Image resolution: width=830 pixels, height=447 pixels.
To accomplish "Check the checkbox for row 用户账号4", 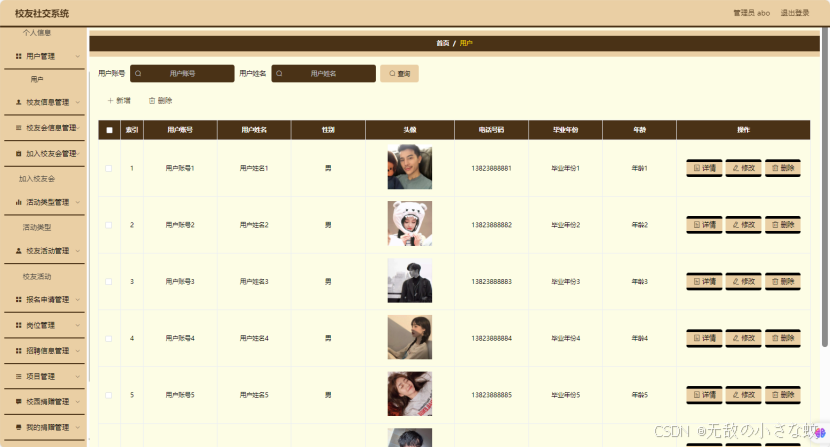I will click(x=109, y=338).
